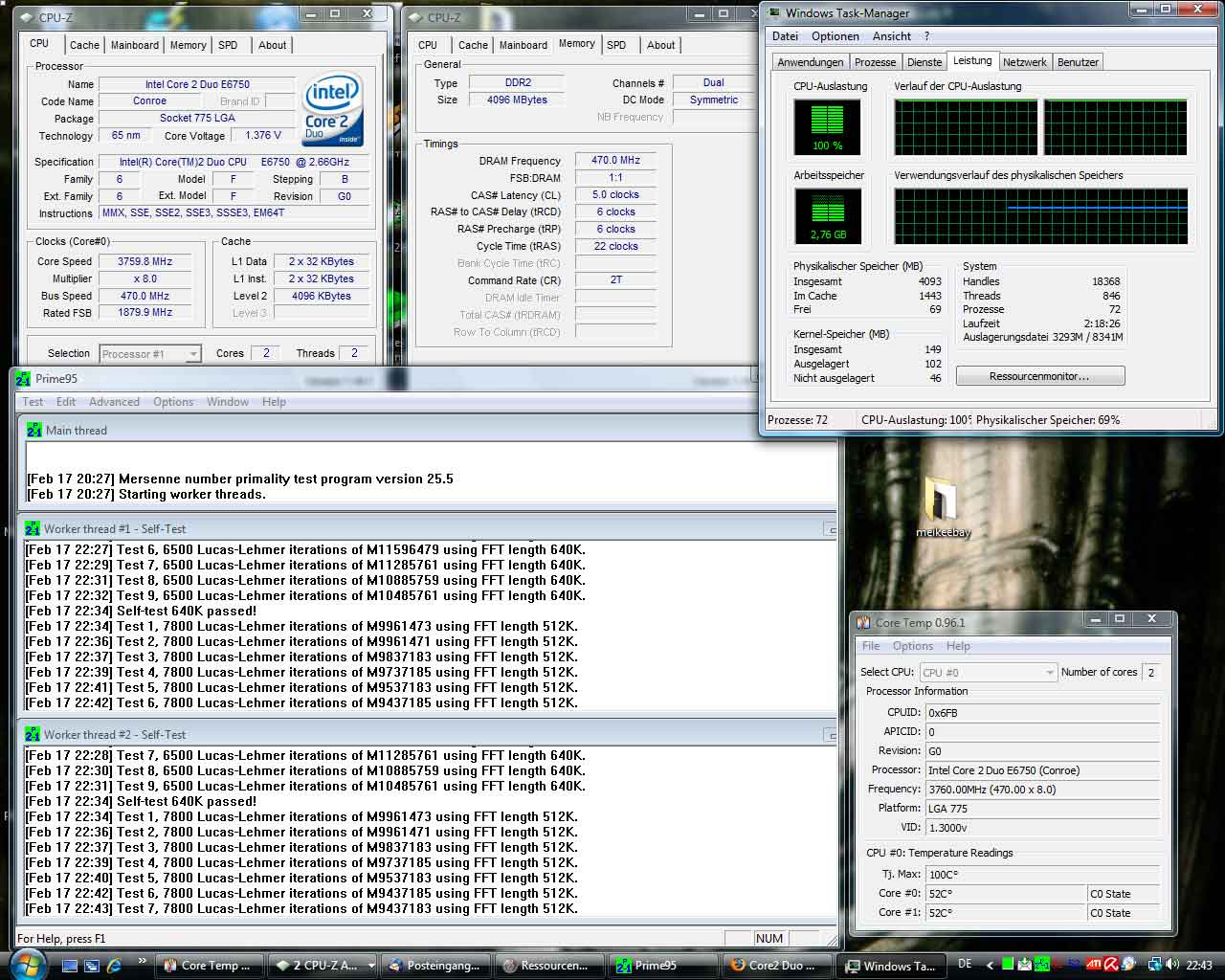1225x980 pixels.
Task: Click the Worker thread #2 window control button
Action: pyautogui.click(x=830, y=734)
